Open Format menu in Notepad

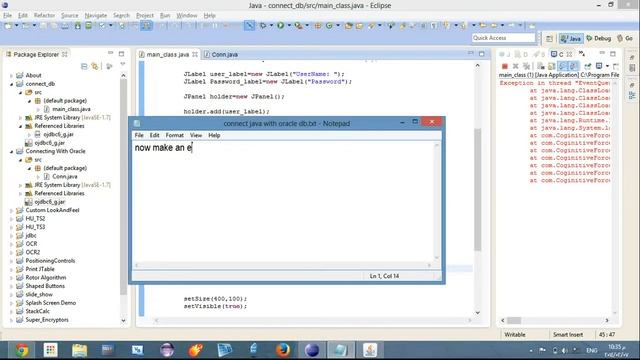coord(174,135)
